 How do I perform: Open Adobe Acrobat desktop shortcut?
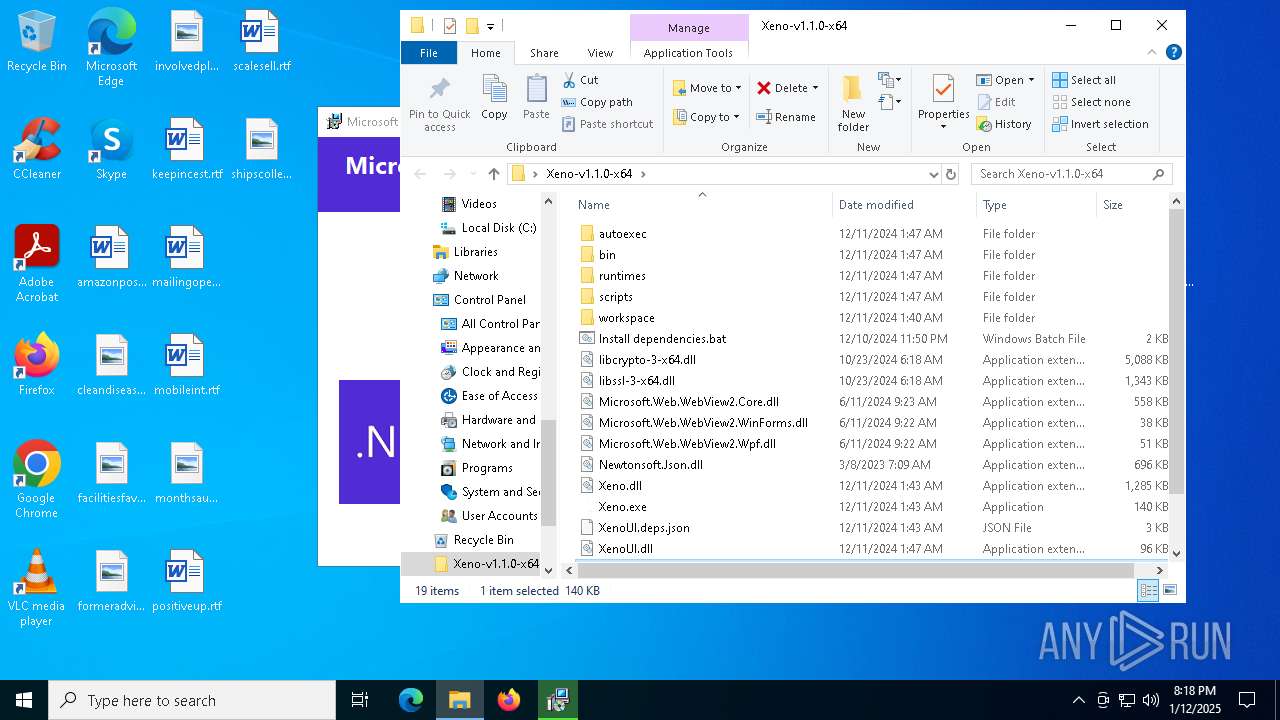click(x=37, y=264)
